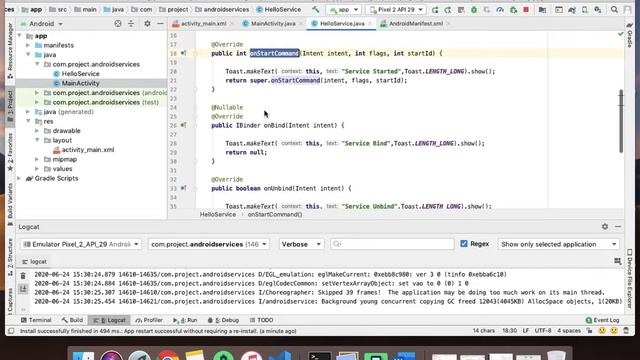640x360 pixels.
Task: Open the Debug tool window tab
Action: [223, 320]
